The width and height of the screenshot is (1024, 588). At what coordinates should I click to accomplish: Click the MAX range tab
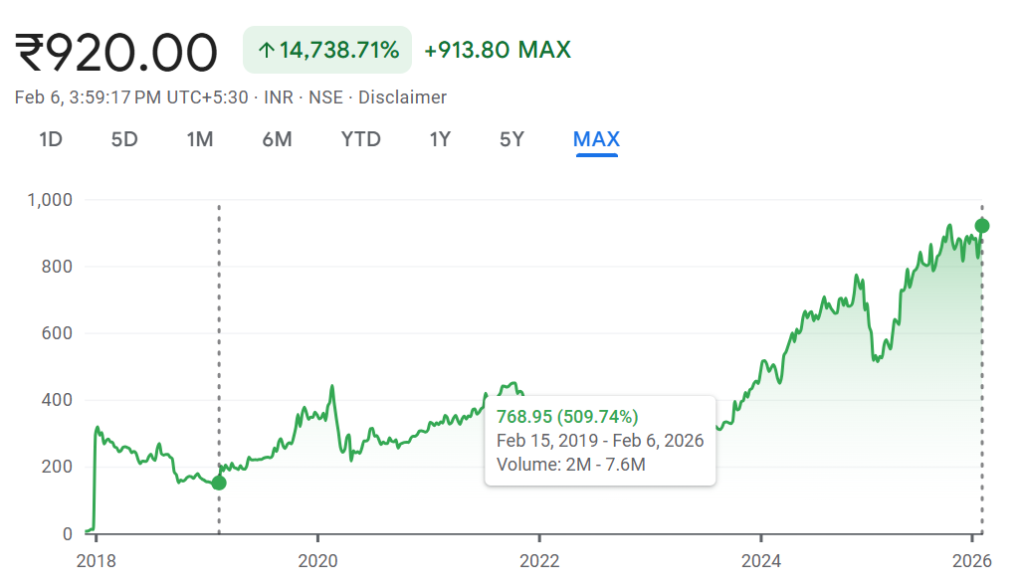(x=596, y=139)
